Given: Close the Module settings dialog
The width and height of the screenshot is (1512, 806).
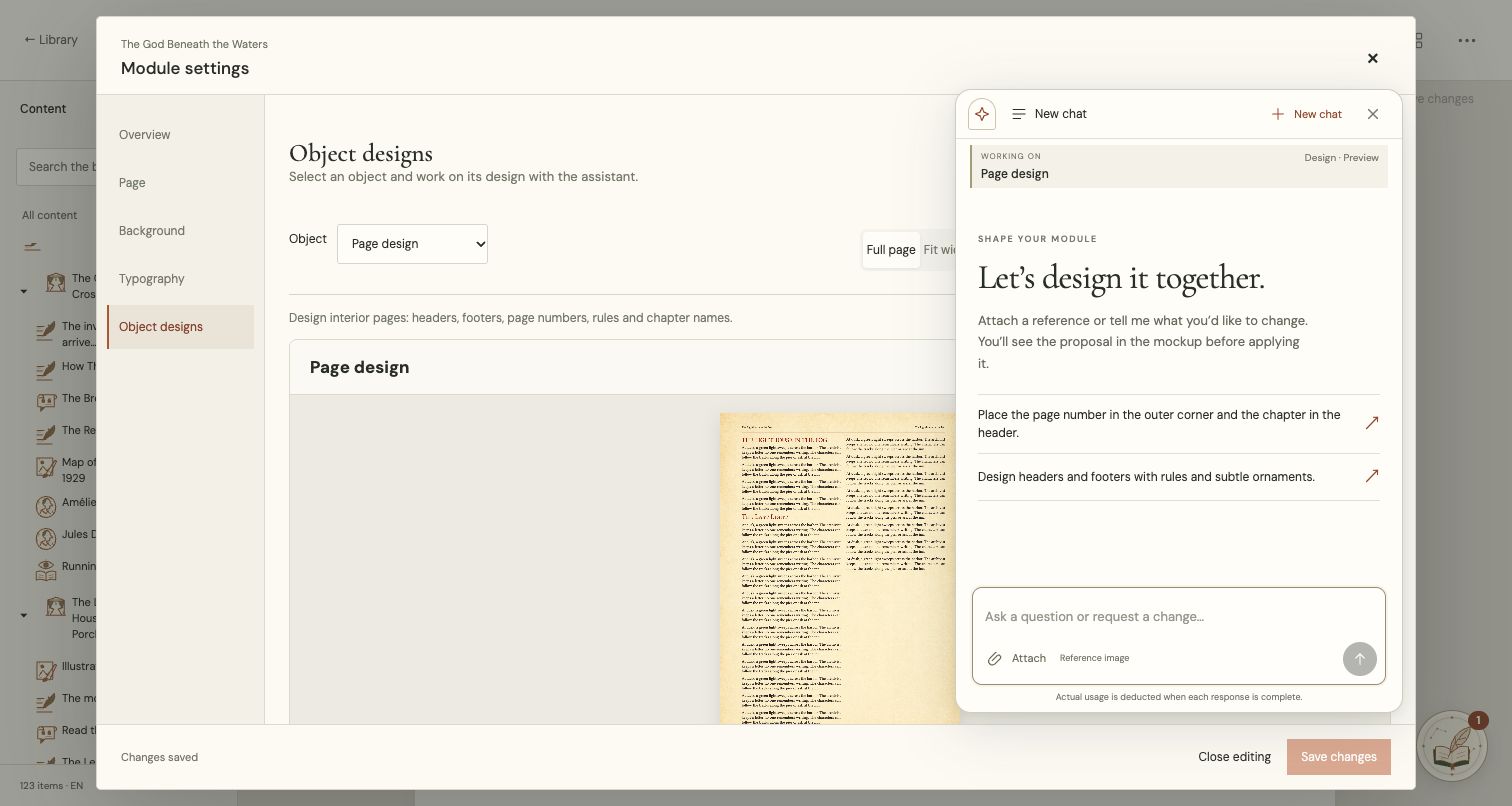Looking at the screenshot, I should [x=1373, y=58].
